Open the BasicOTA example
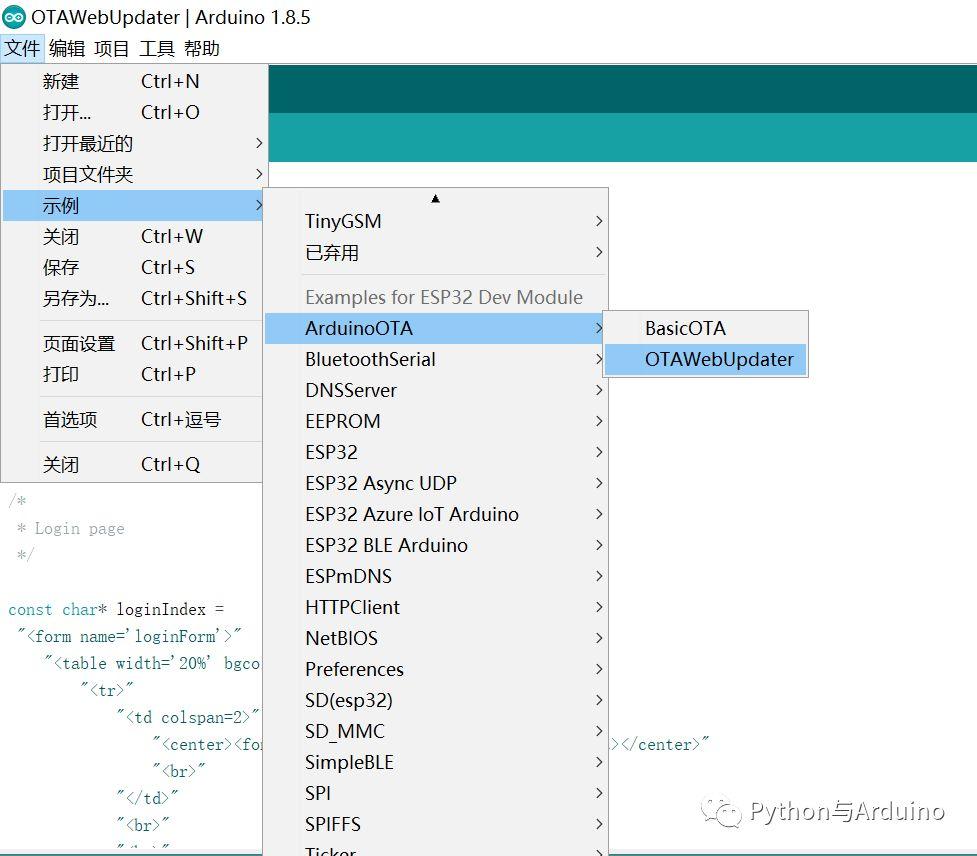The height and width of the screenshot is (856, 977). point(705,329)
